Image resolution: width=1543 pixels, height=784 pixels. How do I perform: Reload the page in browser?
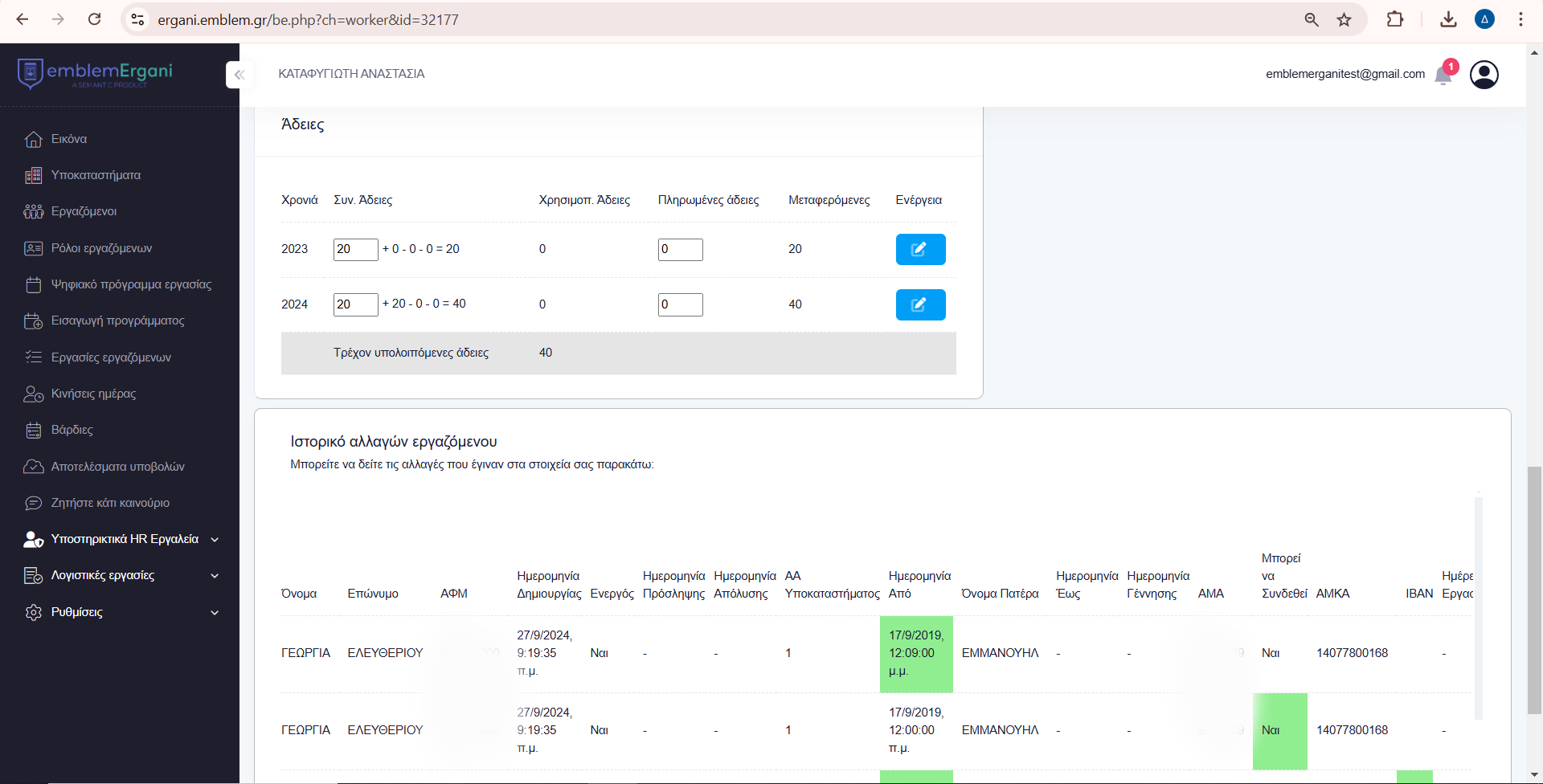coord(94,19)
